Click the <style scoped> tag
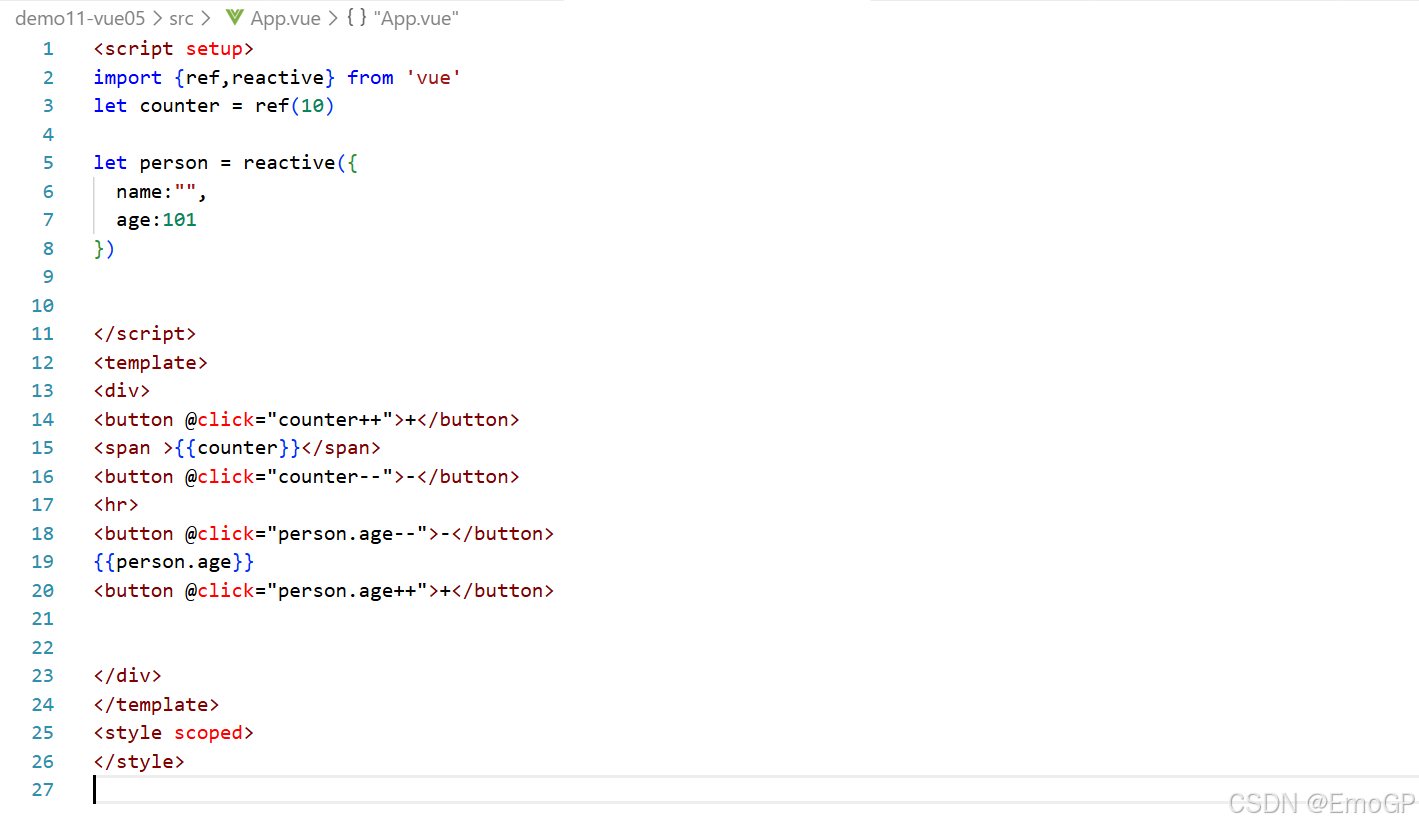The image size is (1419, 829). pyautogui.click(x=174, y=733)
